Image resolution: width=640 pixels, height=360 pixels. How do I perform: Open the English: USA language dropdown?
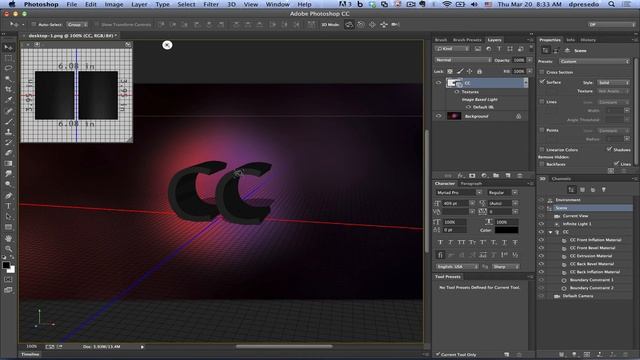[x=457, y=267]
